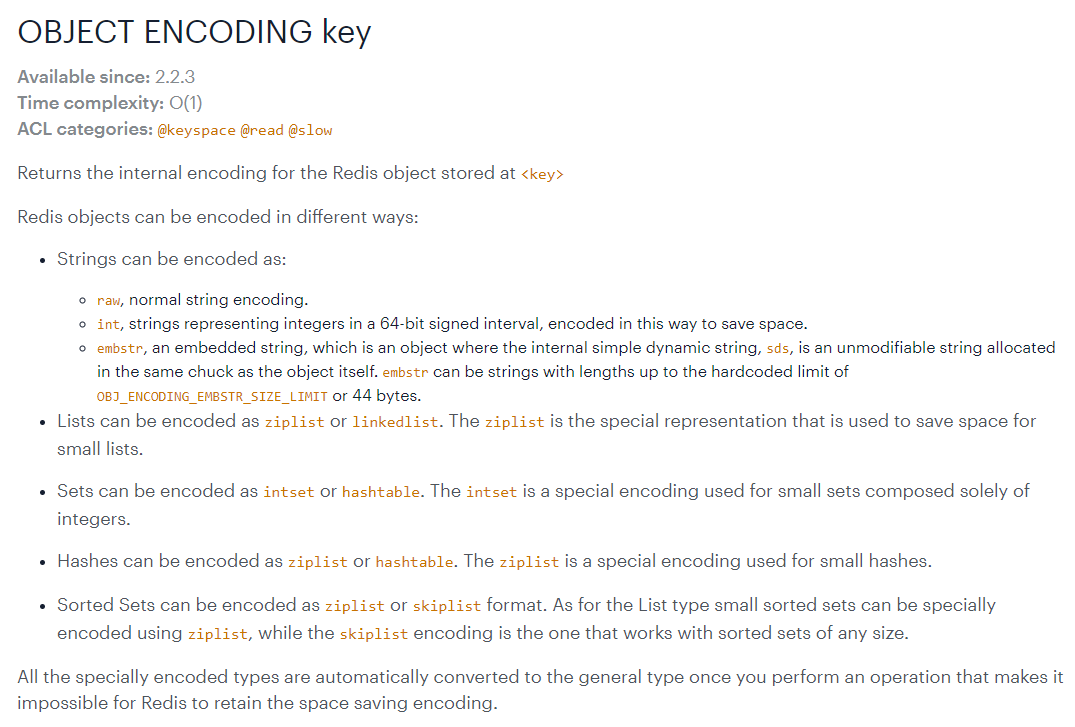Click the OBJ_ENCODING_EMBSTR_SIZE_LIMIT constant
The height and width of the screenshot is (727, 1075).
212,396
